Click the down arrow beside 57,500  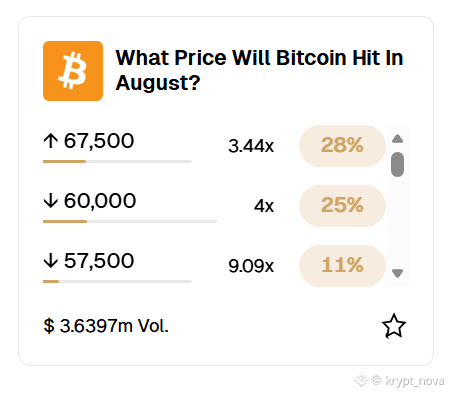(51, 261)
